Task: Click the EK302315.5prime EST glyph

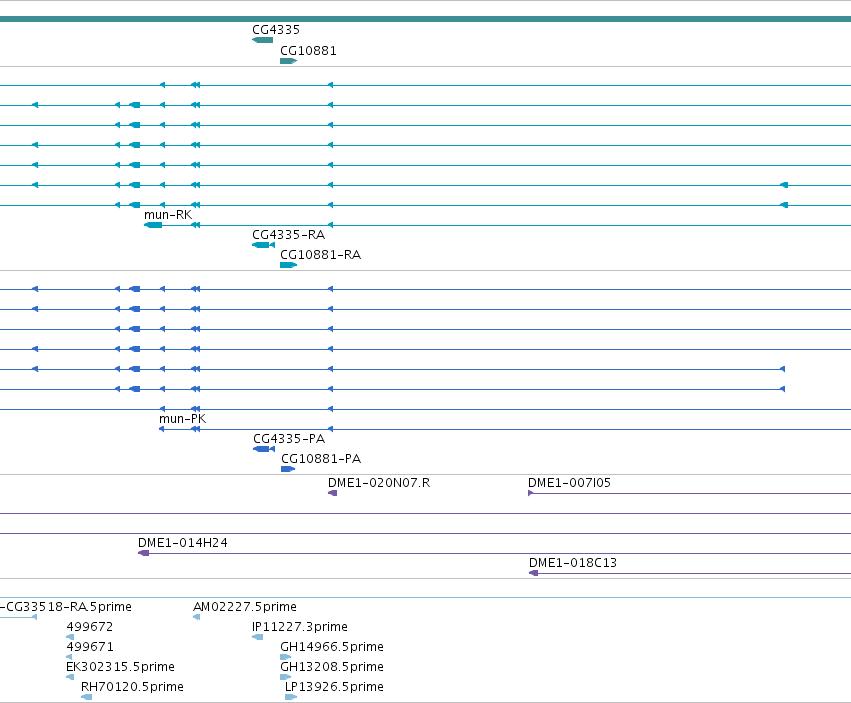Action: click(70, 677)
